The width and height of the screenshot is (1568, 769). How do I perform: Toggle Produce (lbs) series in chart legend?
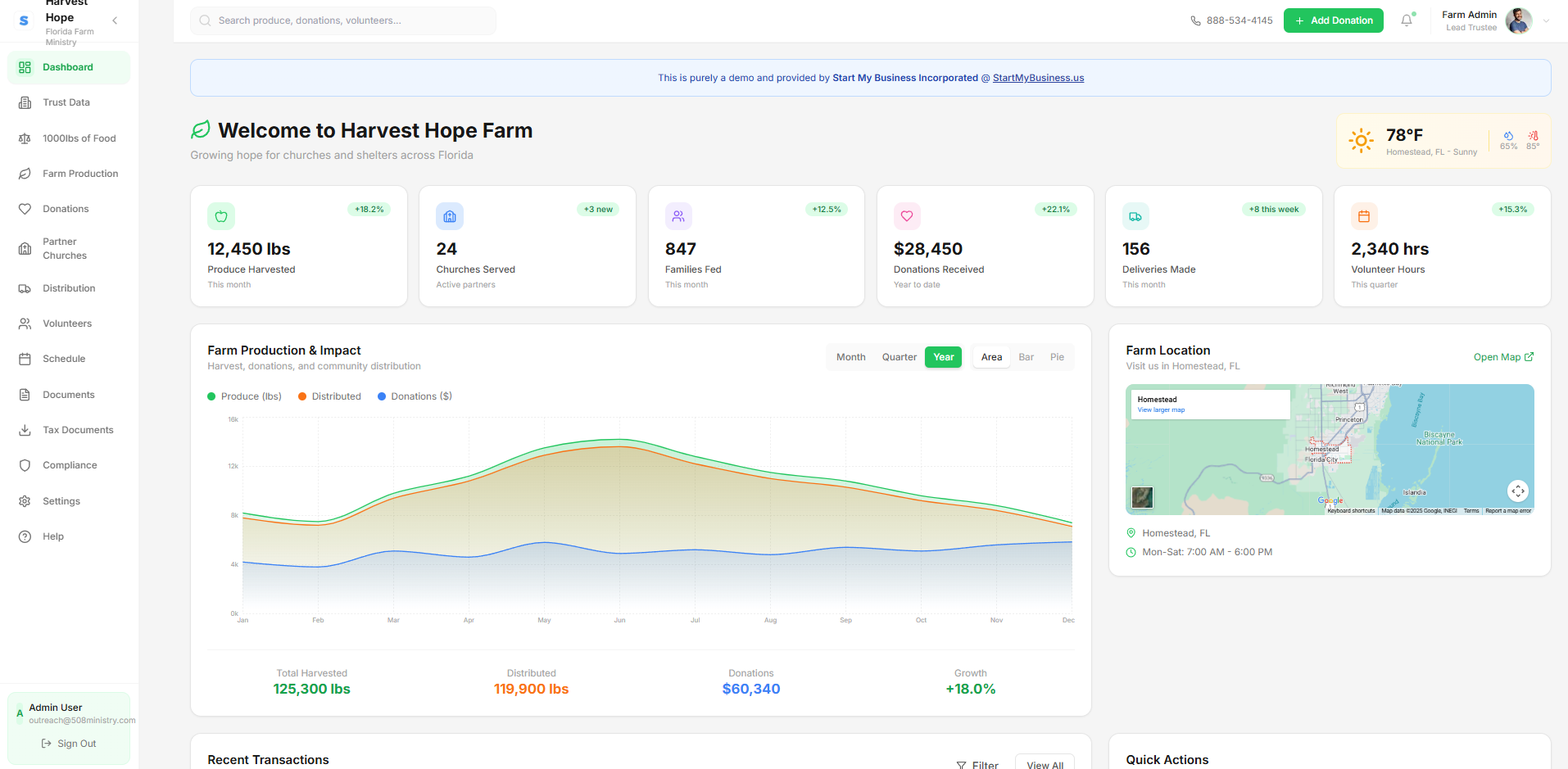coord(244,396)
